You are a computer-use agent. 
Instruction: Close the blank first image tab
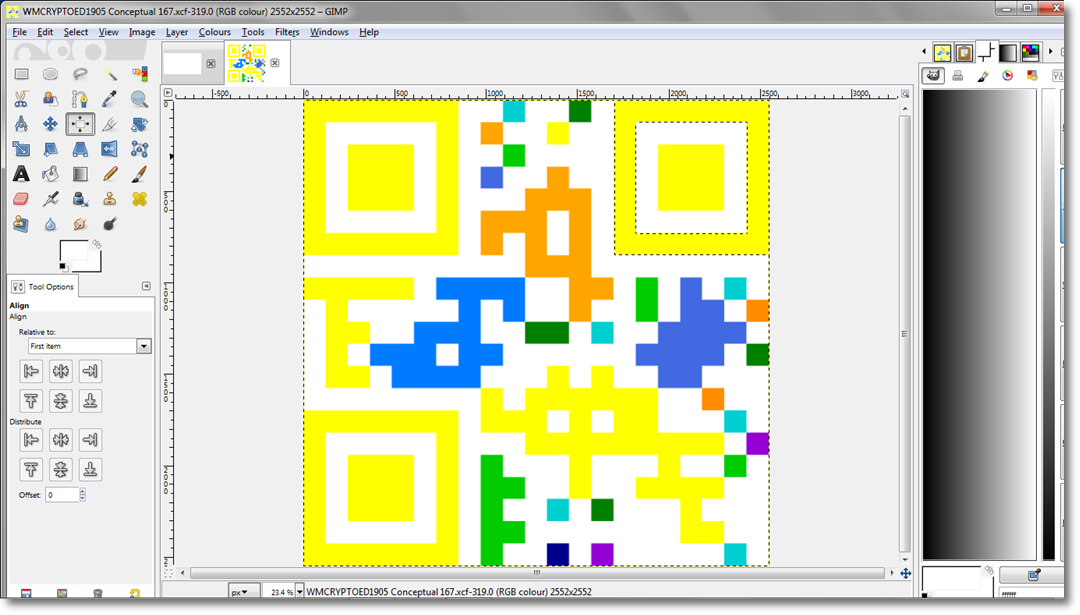(x=211, y=63)
